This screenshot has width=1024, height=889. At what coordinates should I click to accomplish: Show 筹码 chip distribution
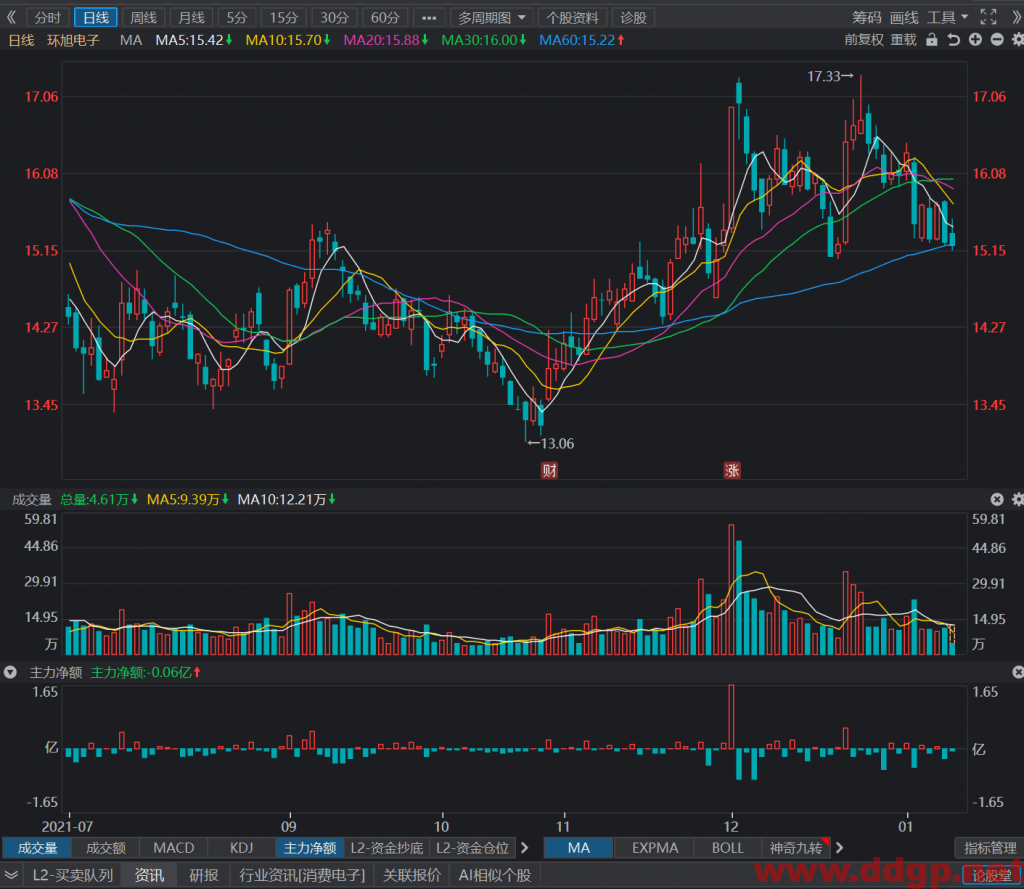coord(867,18)
